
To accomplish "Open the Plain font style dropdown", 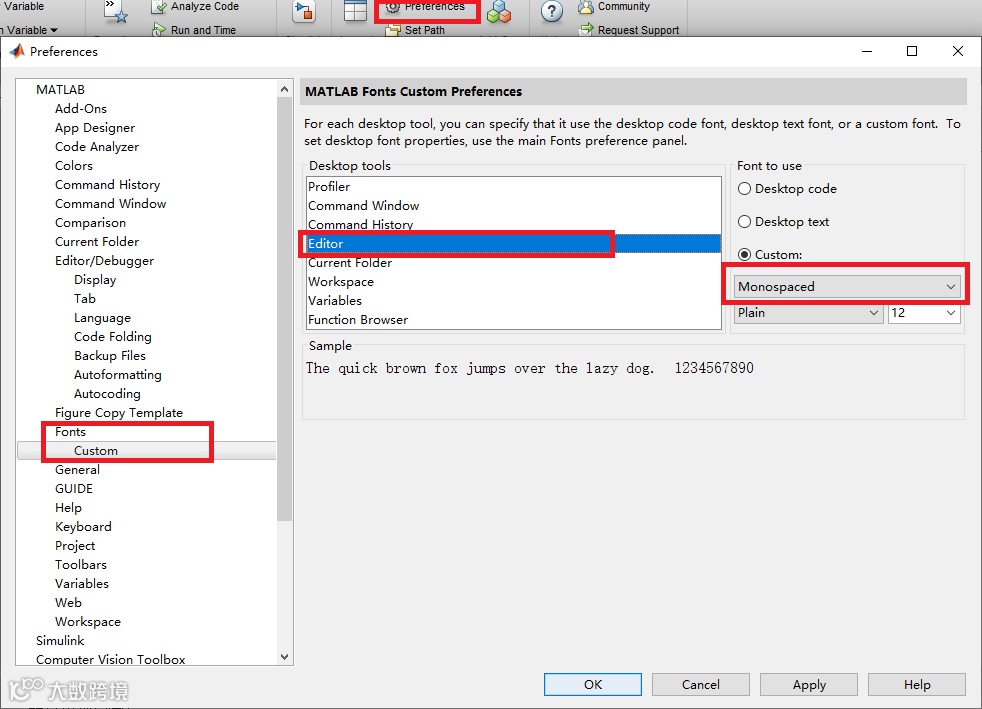I will pyautogui.click(x=808, y=313).
